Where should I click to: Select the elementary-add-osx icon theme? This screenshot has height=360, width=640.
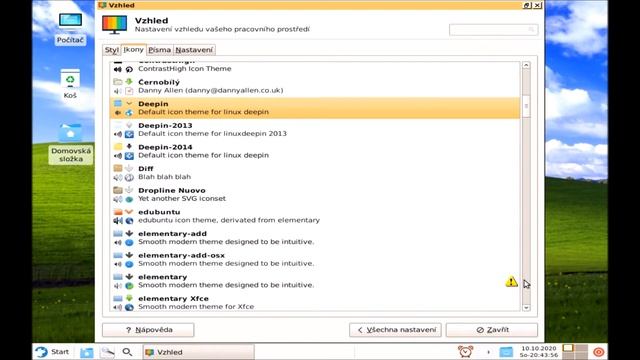pyautogui.click(x=315, y=259)
